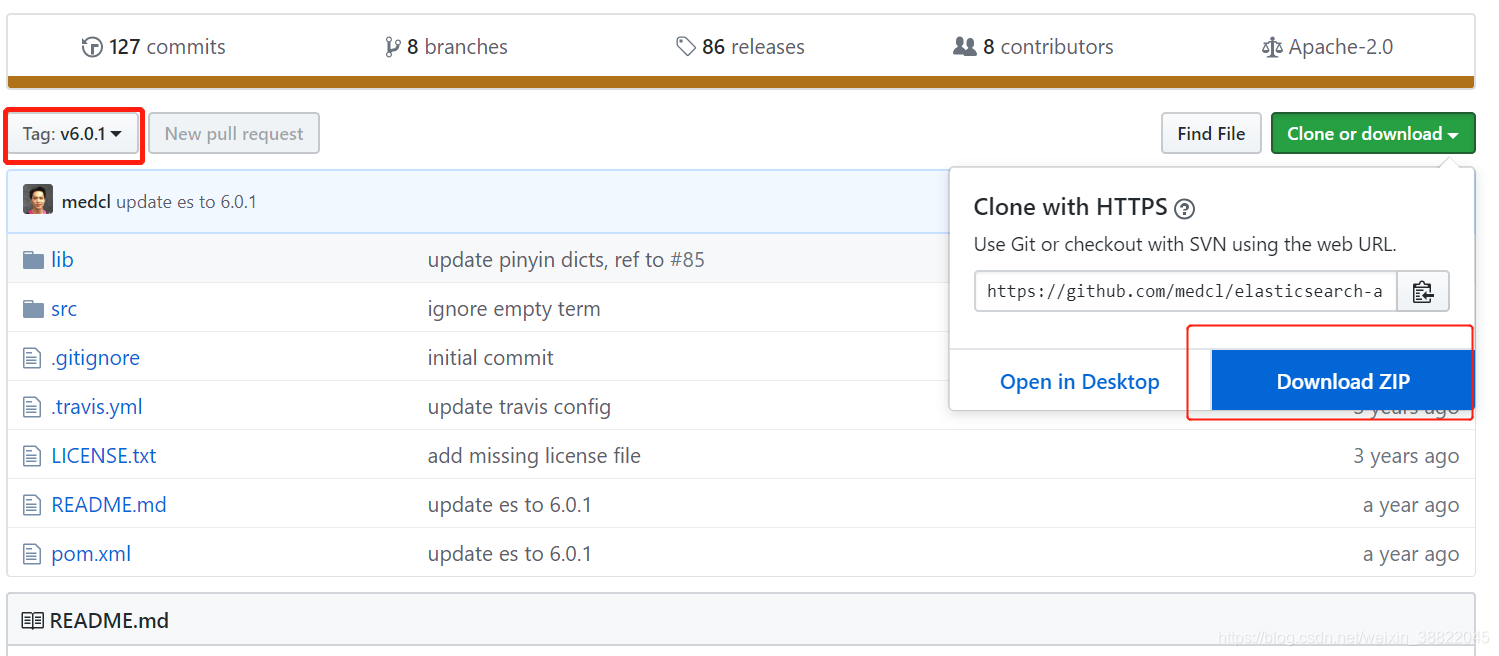Open the pom.xml file
Image resolution: width=1499 pixels, height=656 pixels.
tap(91, 554)
